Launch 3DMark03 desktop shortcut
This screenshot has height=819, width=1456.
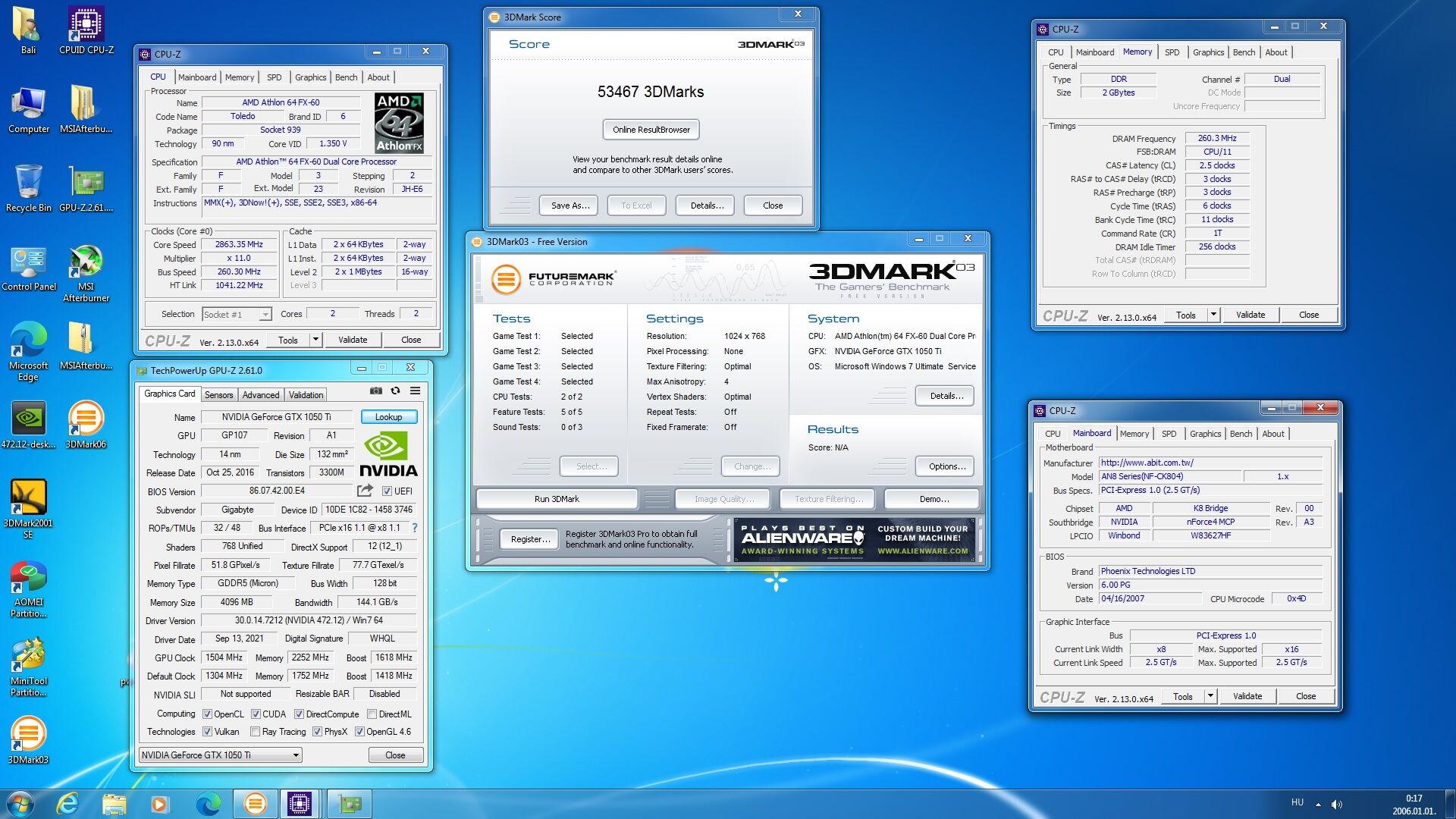click(28, 741)
